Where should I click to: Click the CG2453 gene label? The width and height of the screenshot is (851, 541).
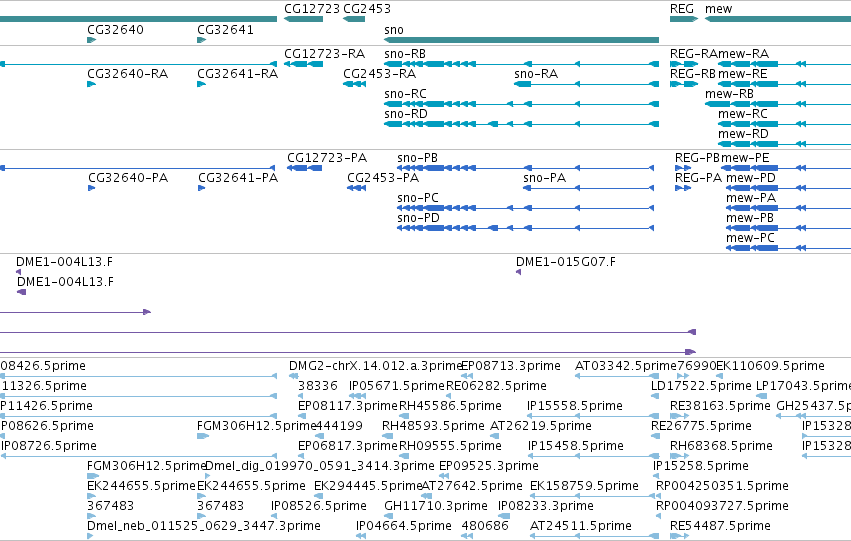[367, 9]
